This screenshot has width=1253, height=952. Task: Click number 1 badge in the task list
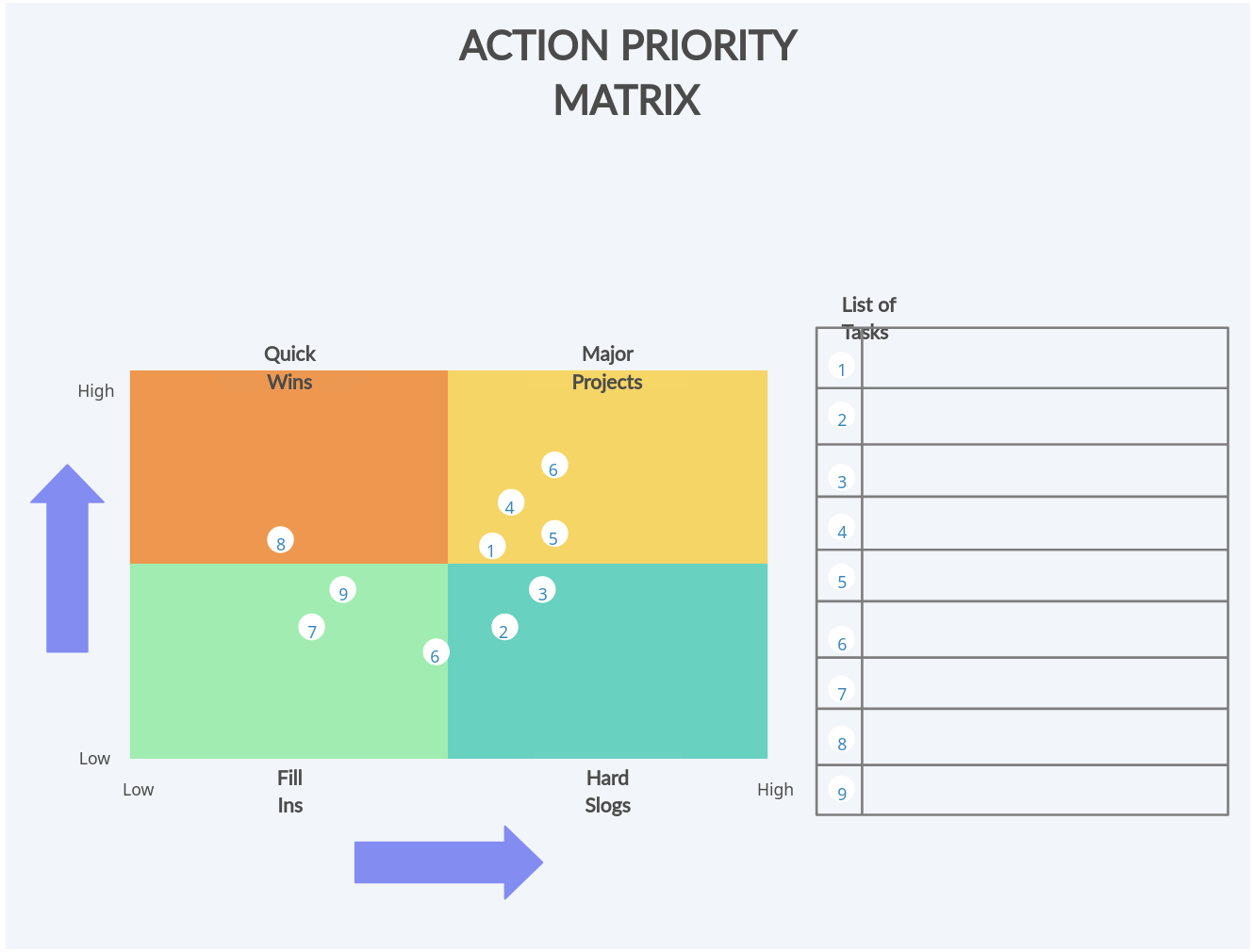pos(842,367)
